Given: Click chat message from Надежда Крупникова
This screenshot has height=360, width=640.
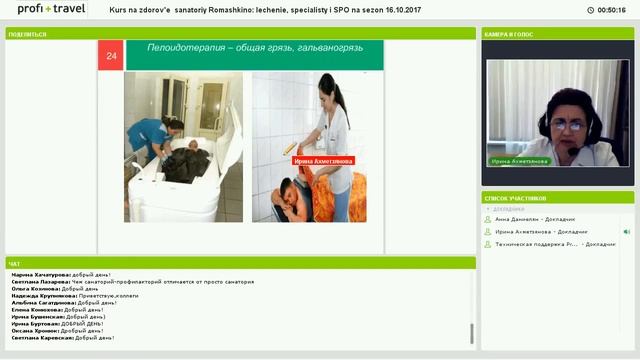Looking at the screenshot, I should pyautogui.click(x=75, y=296).
